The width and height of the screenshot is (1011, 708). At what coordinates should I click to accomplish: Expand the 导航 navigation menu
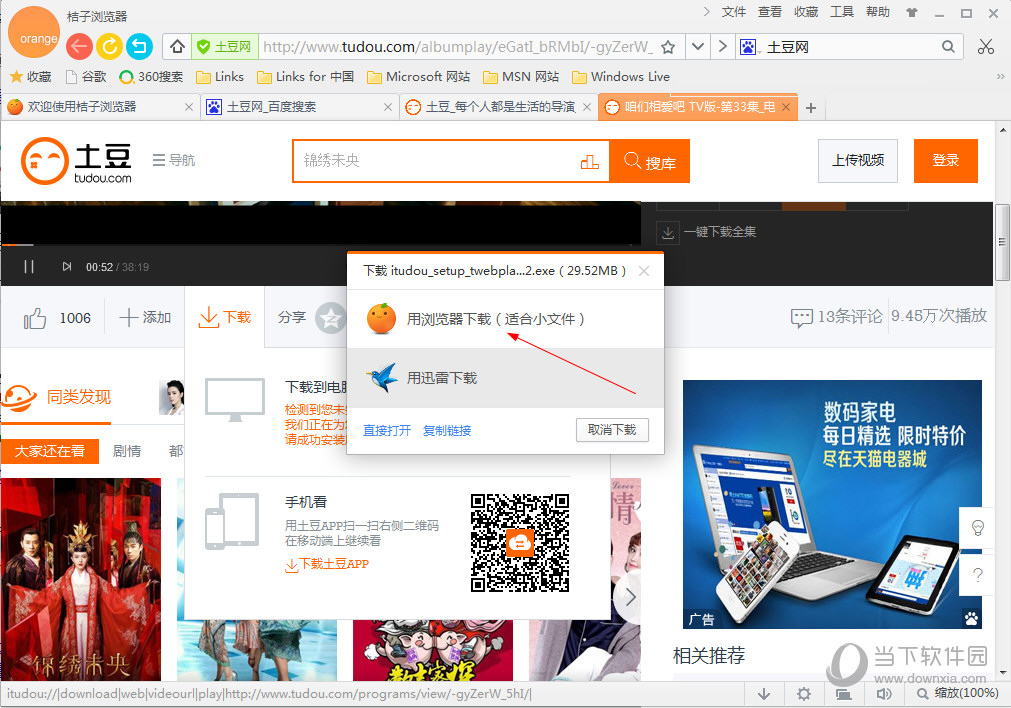174,161
